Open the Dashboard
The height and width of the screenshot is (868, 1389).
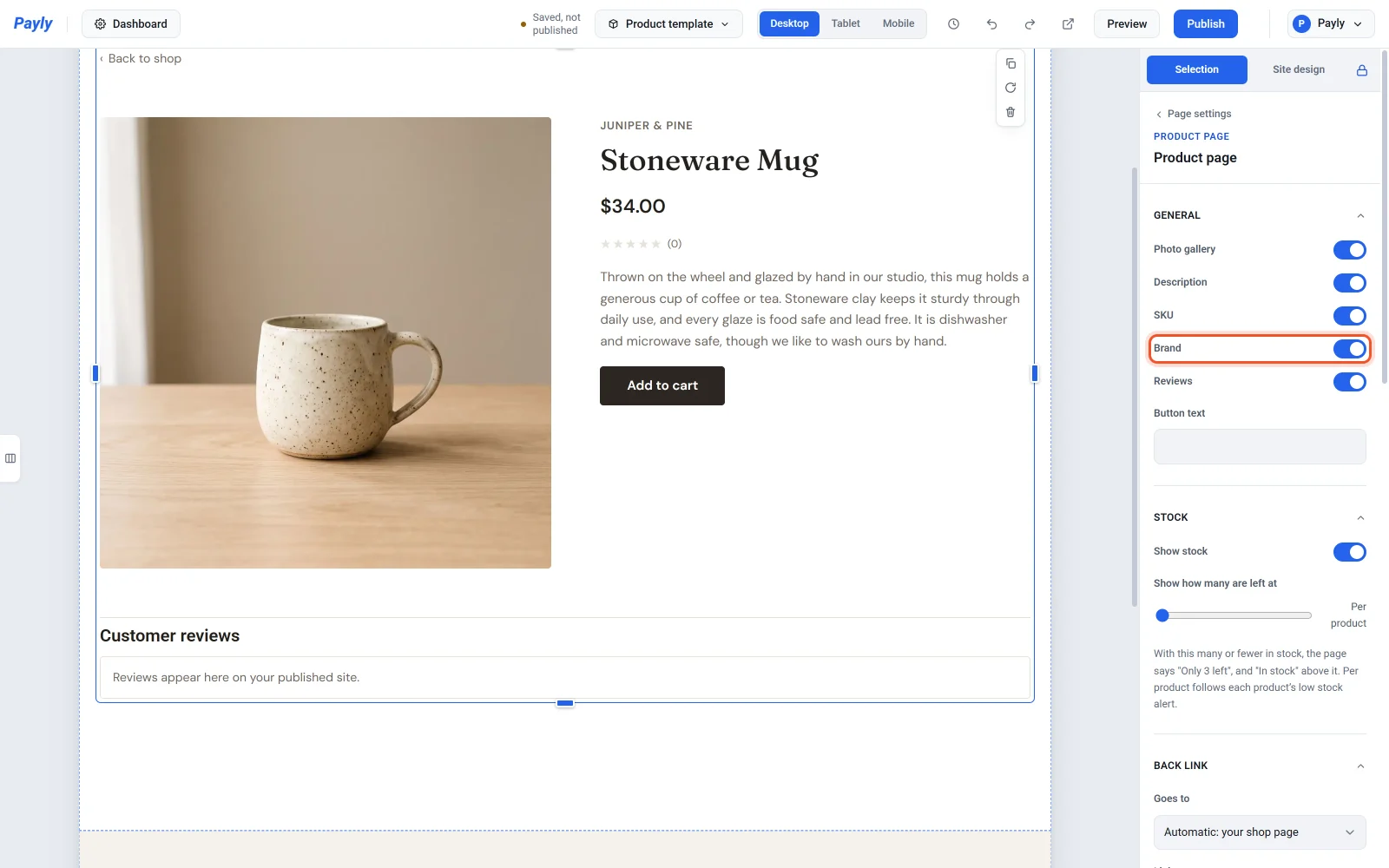[x=131, y=24]
